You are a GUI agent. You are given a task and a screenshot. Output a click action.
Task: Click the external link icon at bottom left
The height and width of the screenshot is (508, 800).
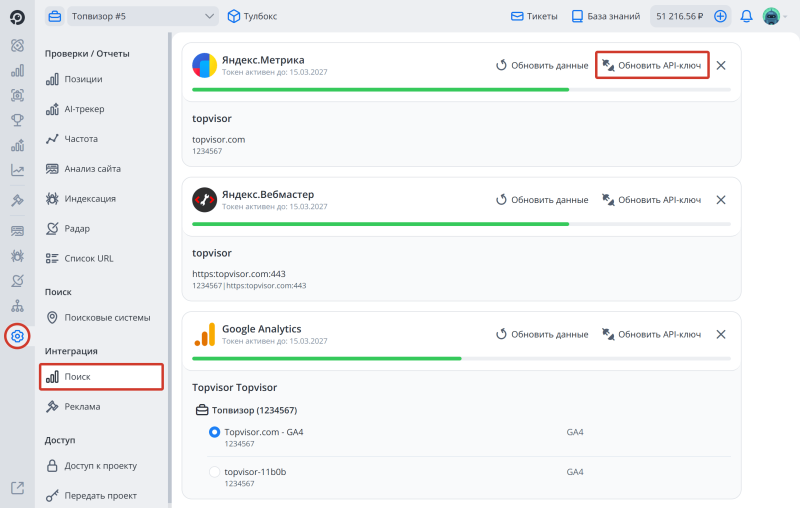(x=17, y=488)
